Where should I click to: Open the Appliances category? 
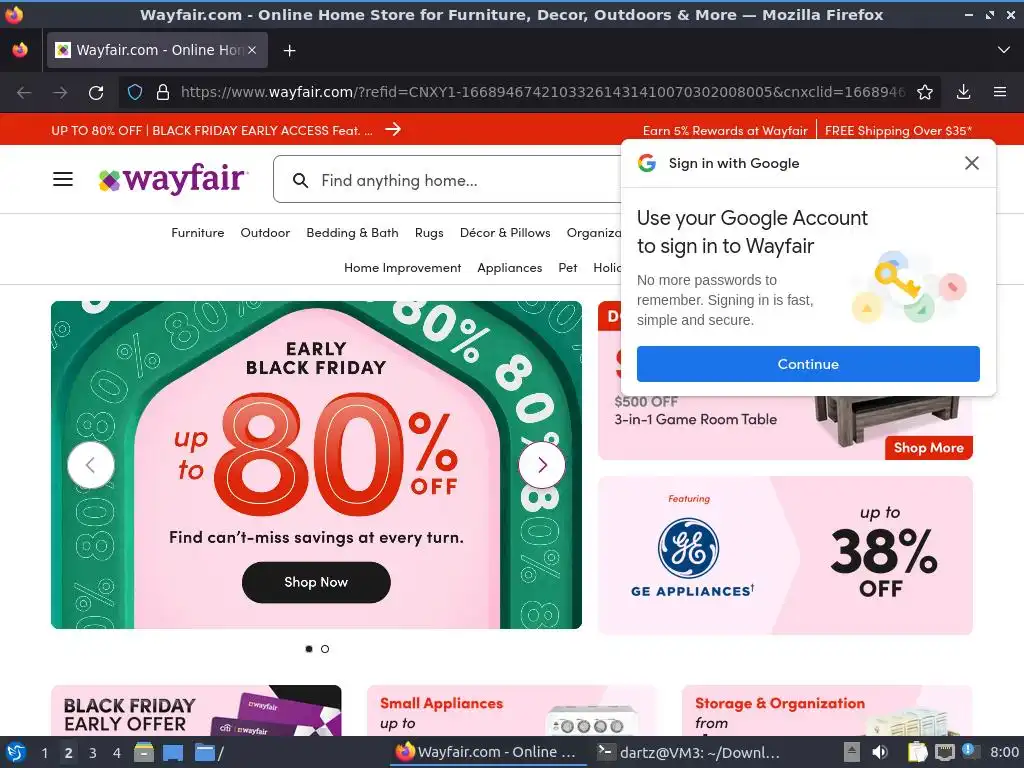(x=509, y=268)
